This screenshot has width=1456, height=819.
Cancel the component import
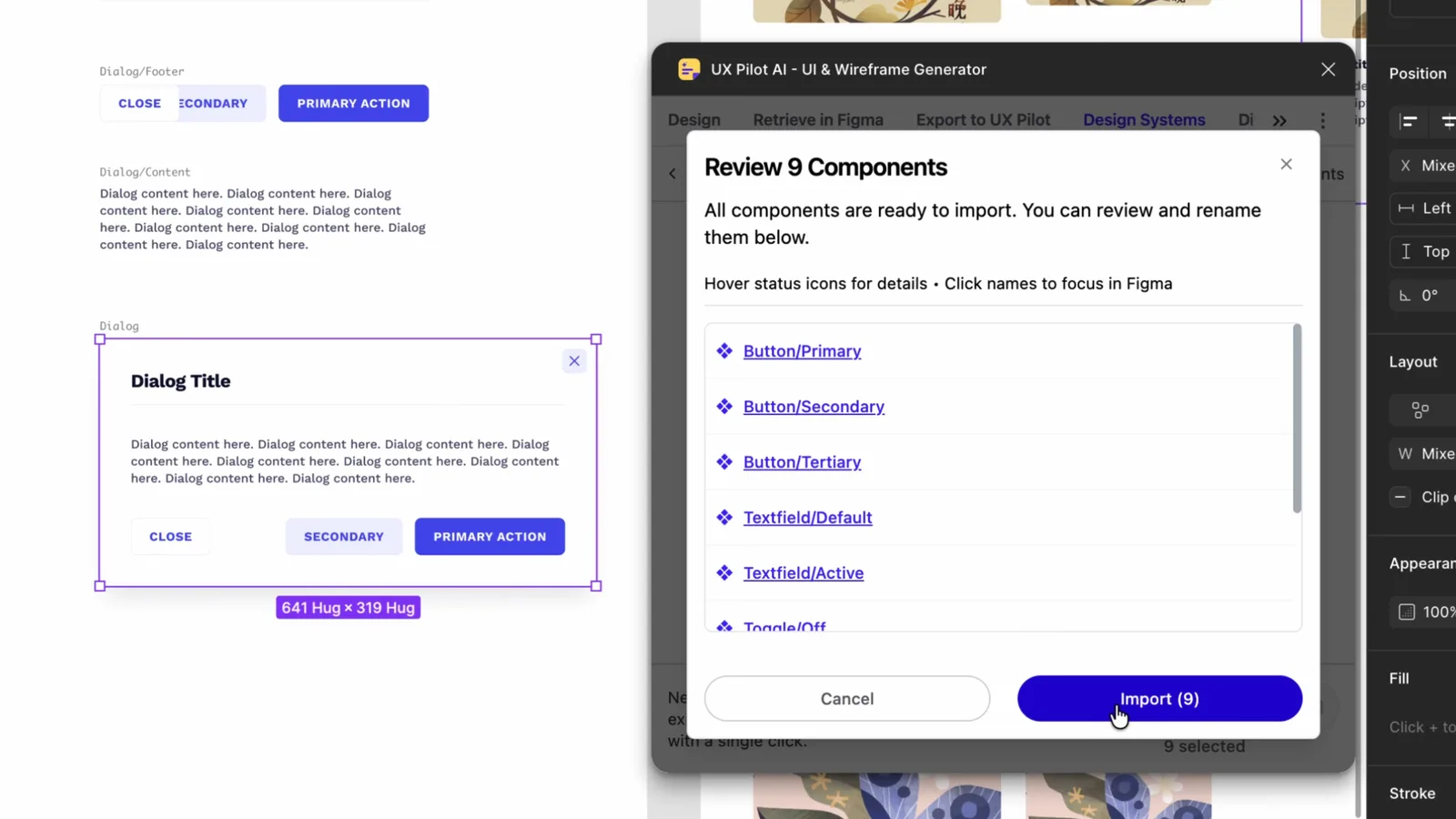pos(846,698)
